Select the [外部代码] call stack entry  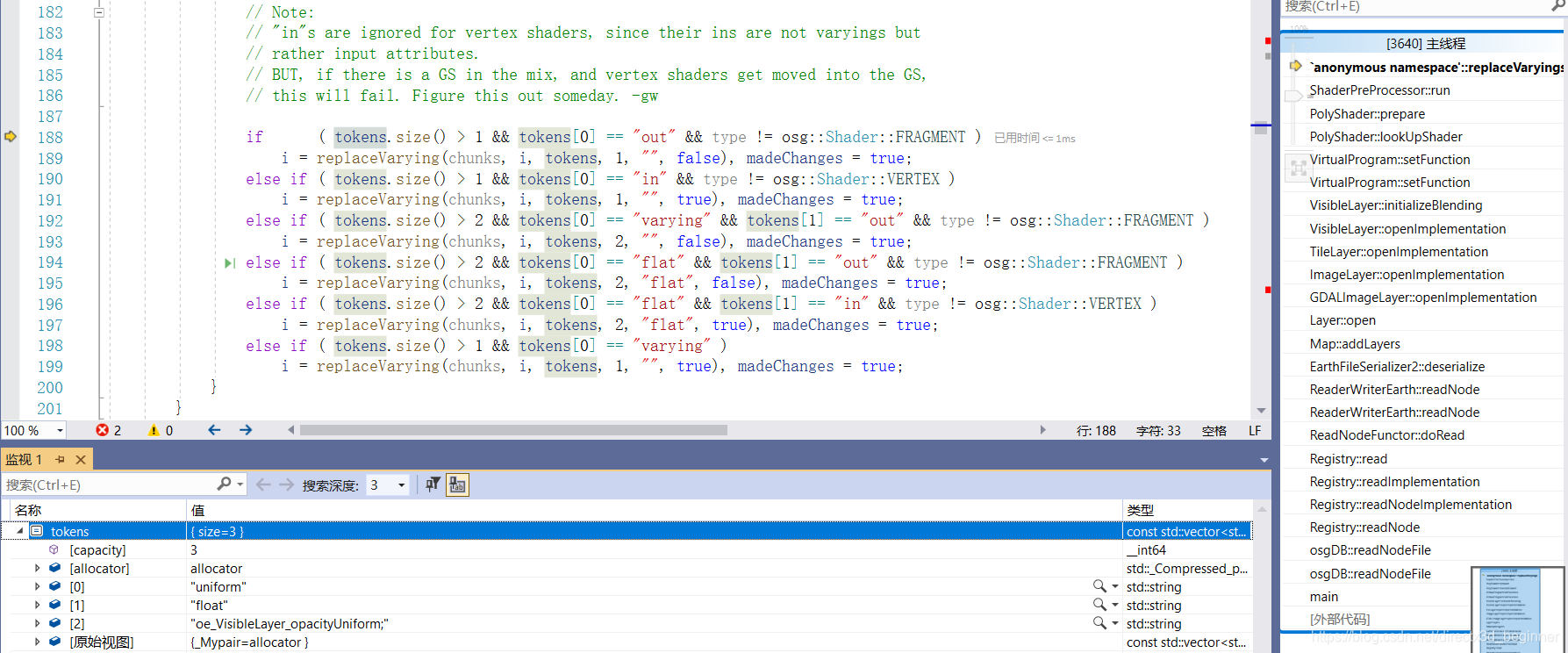[x=1340, y=620]
